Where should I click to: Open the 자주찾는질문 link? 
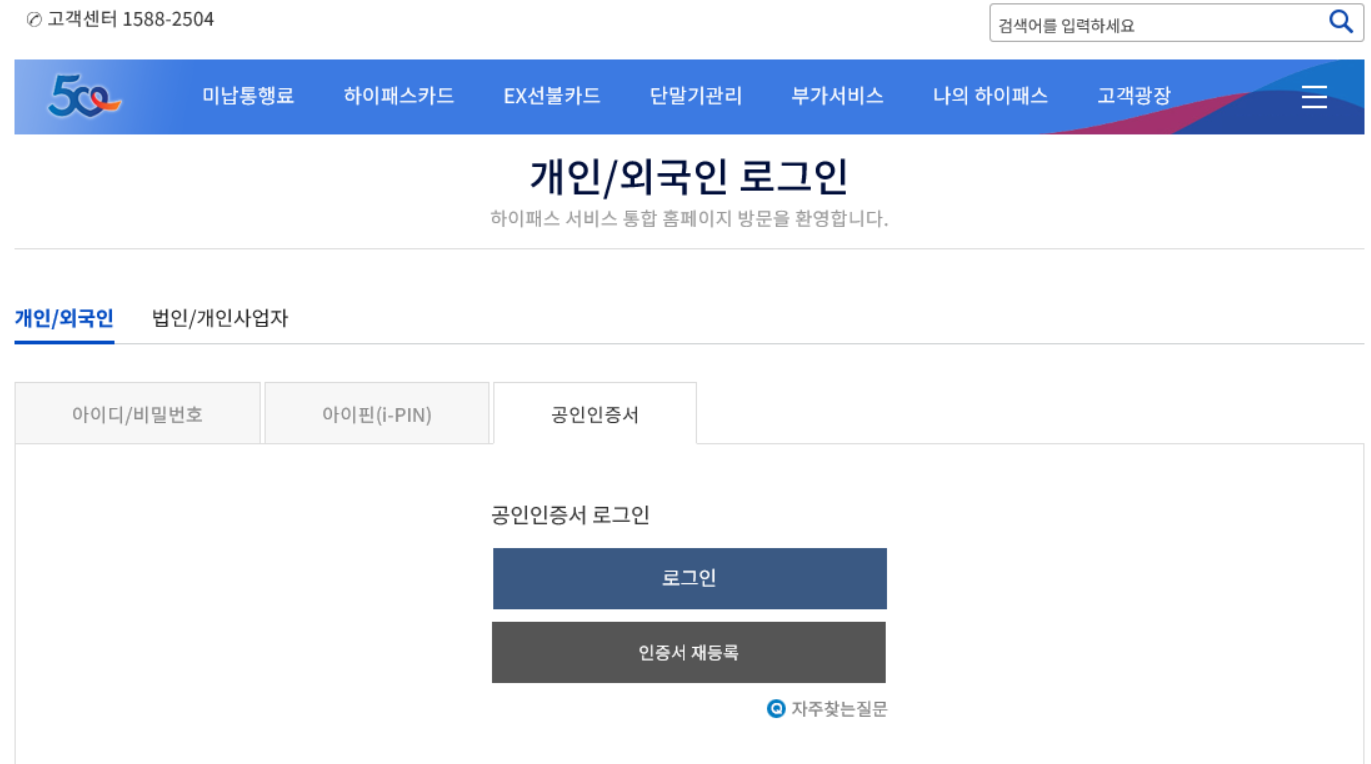tap(839, 709)
